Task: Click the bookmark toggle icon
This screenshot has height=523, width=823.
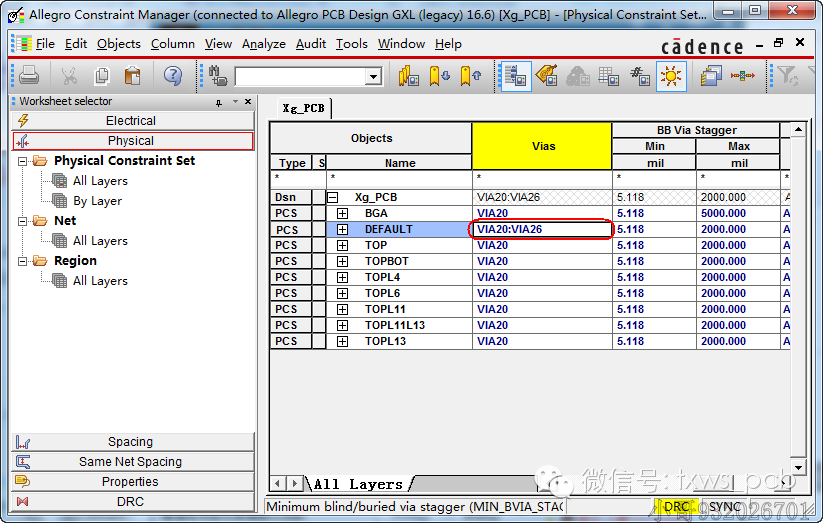Action: click(x=409, y=76)
